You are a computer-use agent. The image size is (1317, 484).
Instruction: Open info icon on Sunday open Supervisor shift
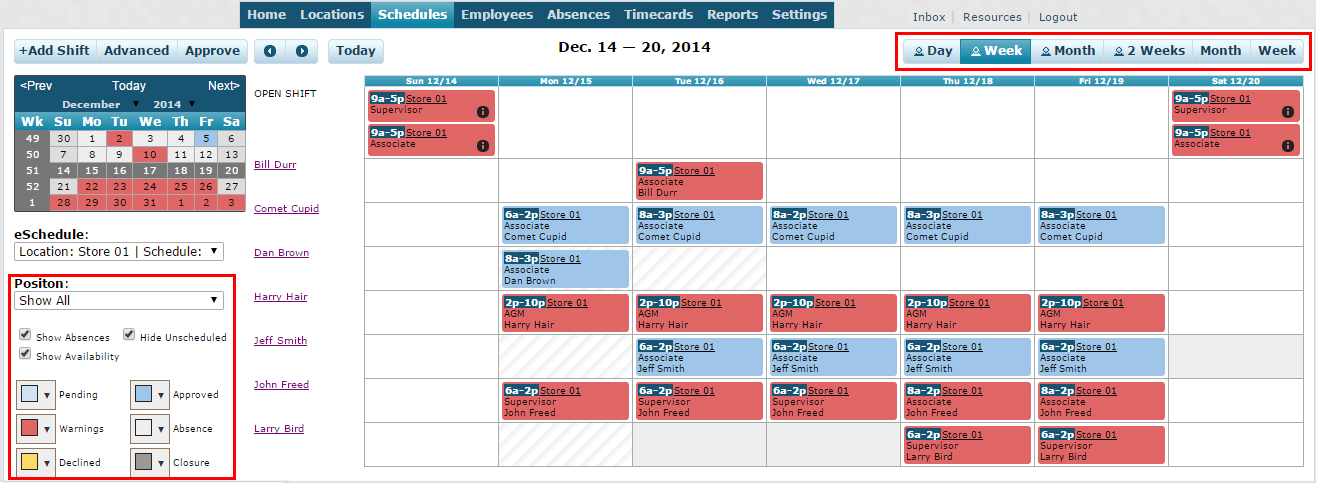point(482,112)
